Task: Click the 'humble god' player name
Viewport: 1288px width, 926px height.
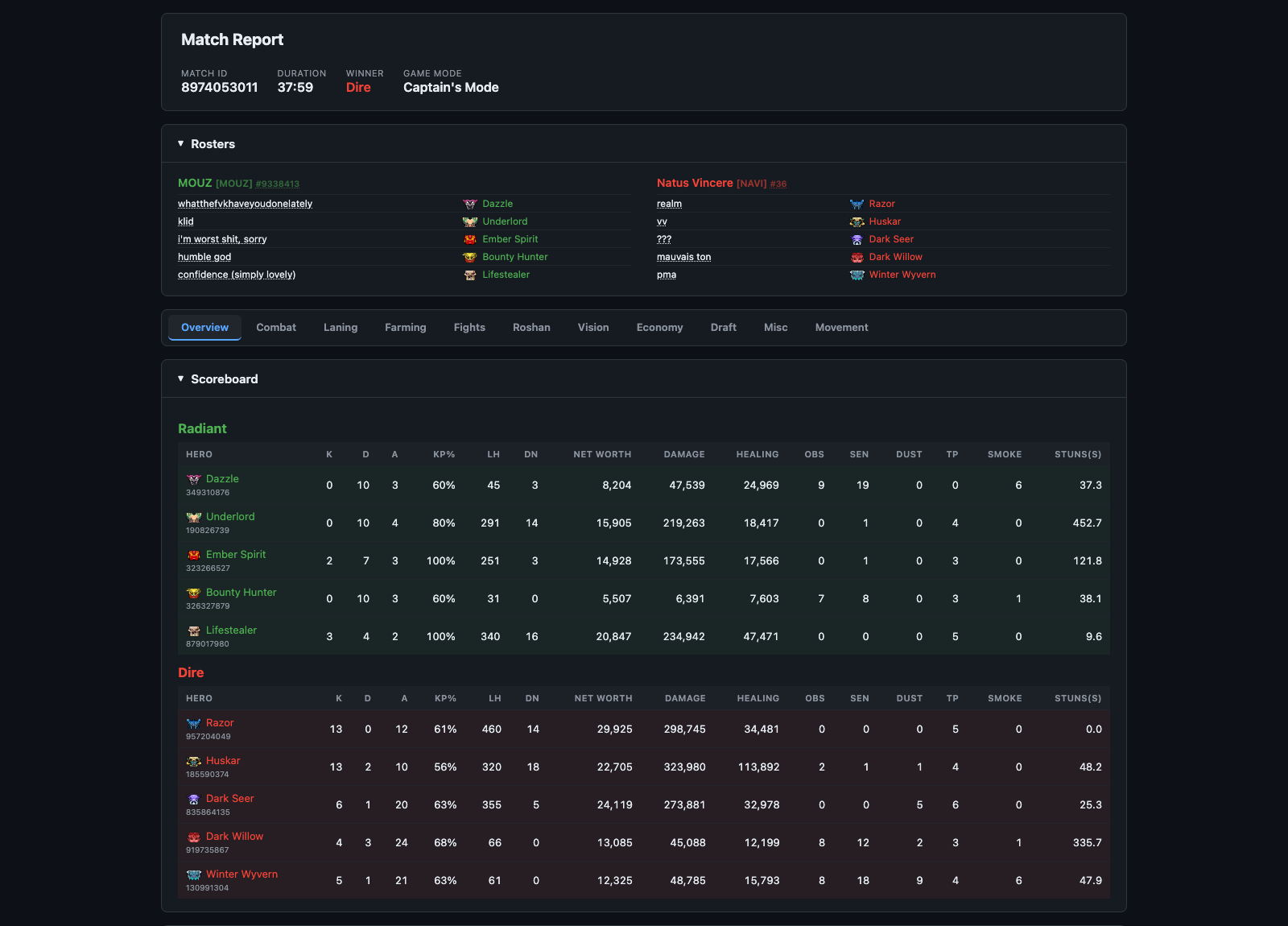Action: 204,258
